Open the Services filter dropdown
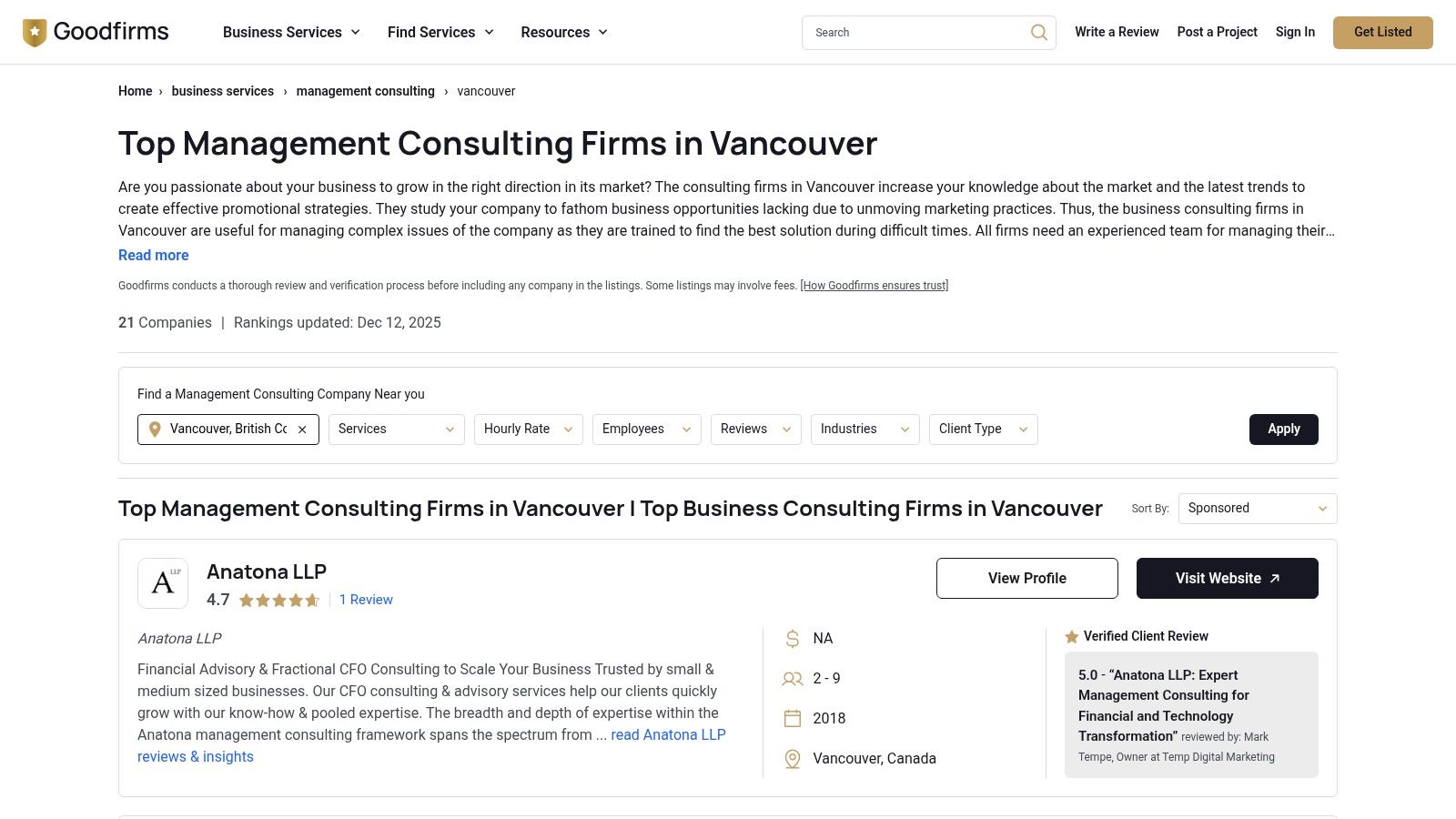Viewport: 1456px width, 819px height. (x=395, y=429)
